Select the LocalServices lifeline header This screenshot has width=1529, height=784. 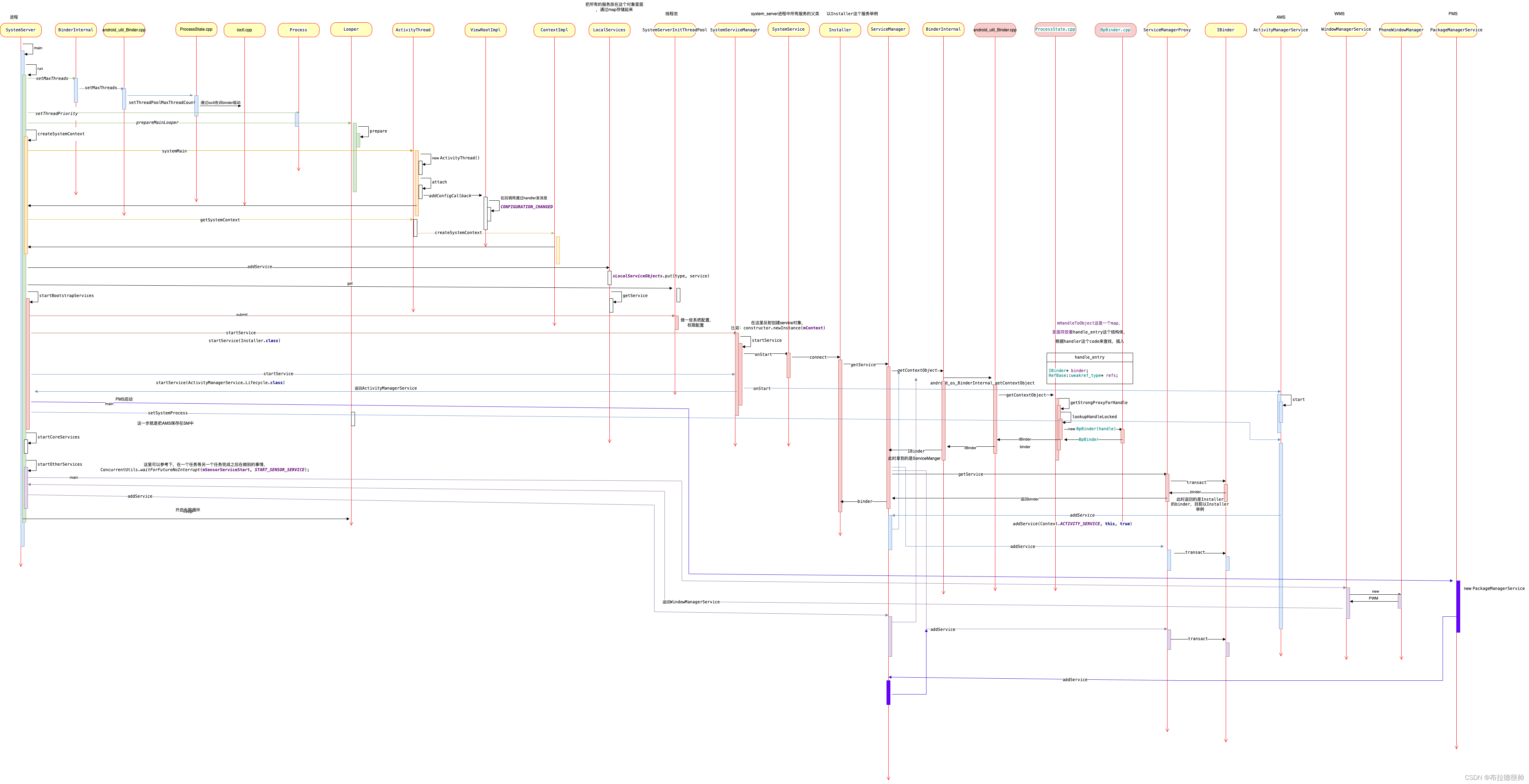pyautogui.click(x=609, y=30)
